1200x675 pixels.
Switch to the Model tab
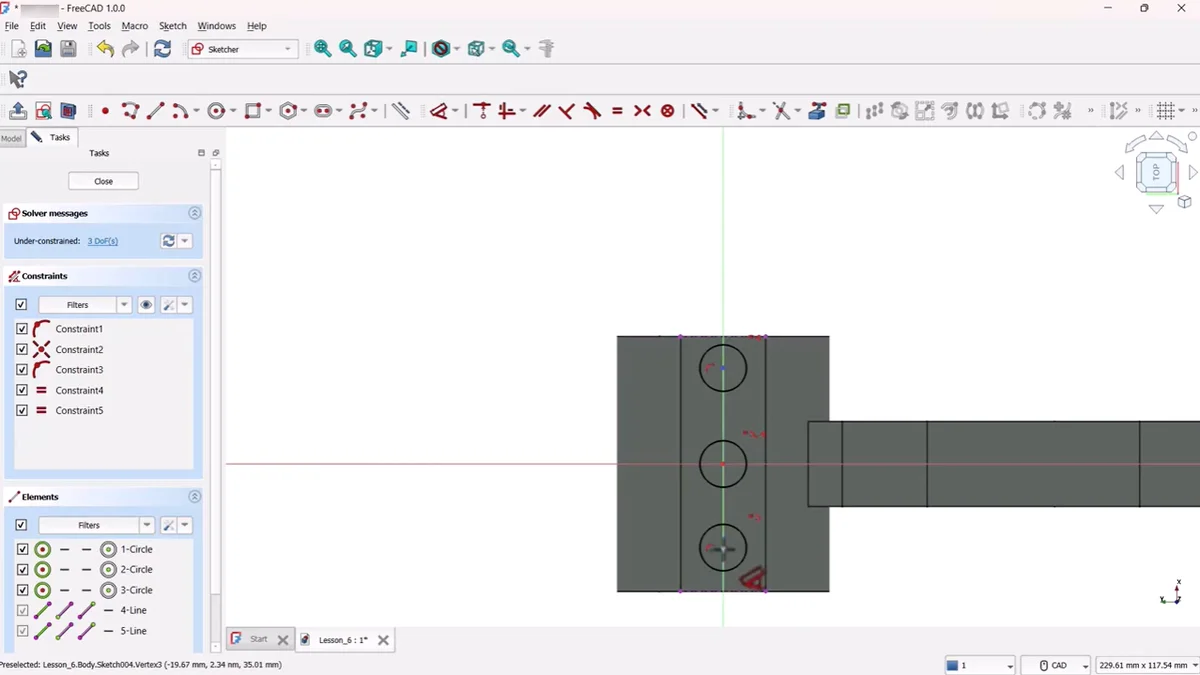tap(11, 138)
